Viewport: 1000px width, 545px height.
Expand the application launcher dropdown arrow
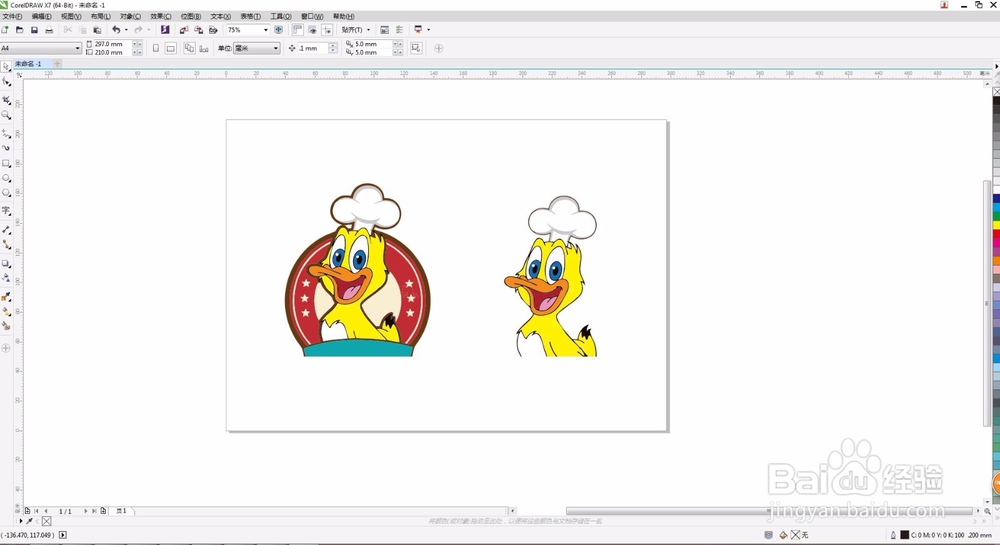(x=428, y=29)
